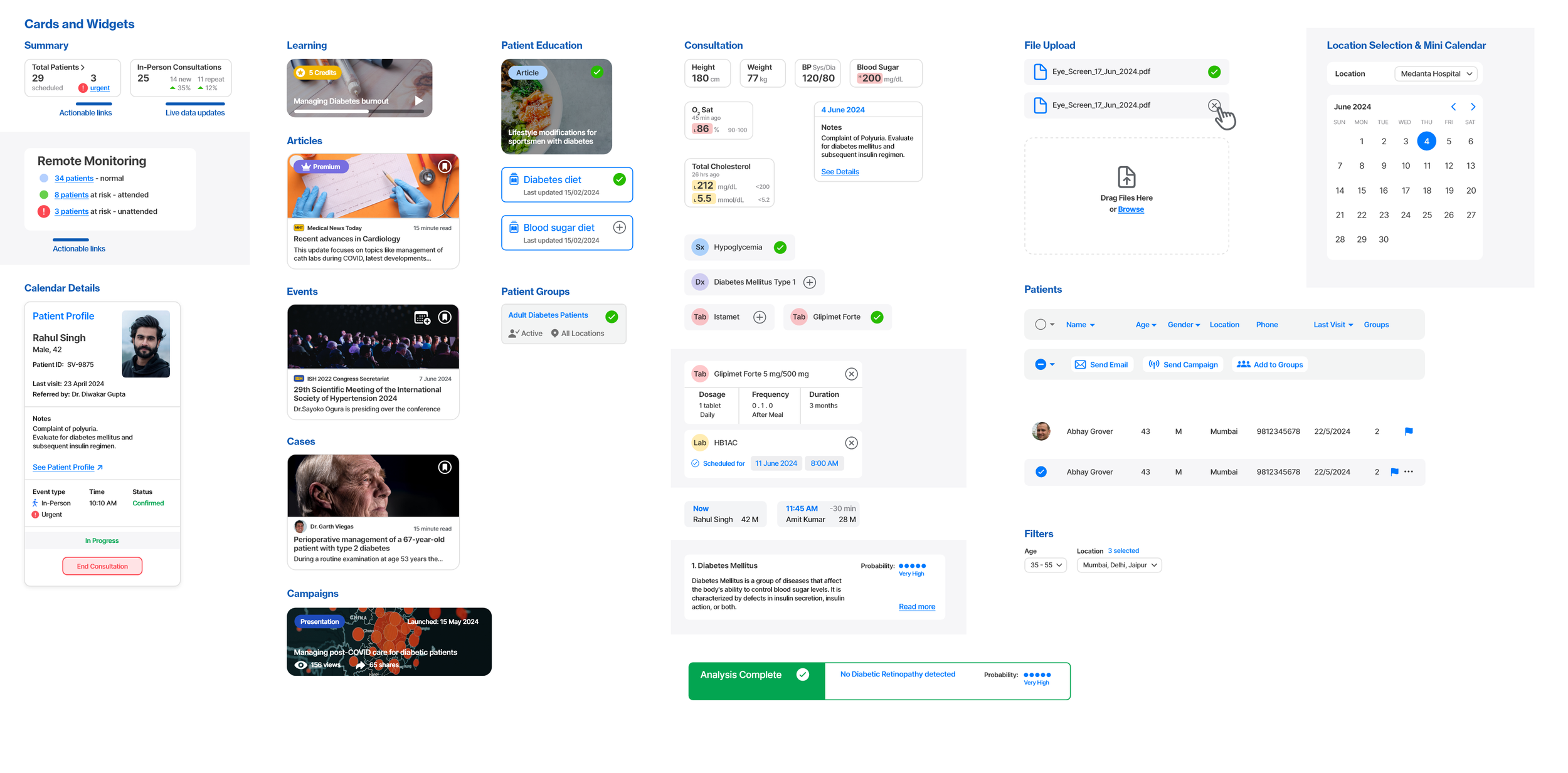This screenshot has height=773, width=1568.
Task: Toggle green check on Hypoglycemia symptom
Action: tap(780, 248)
